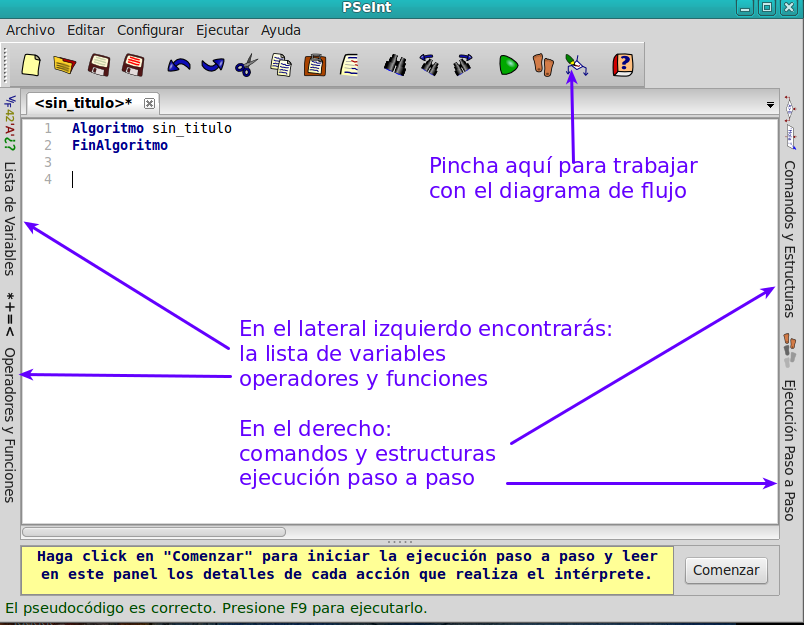Fix indentation with toolbar icon
805x626 pixels.
(349, 65)
